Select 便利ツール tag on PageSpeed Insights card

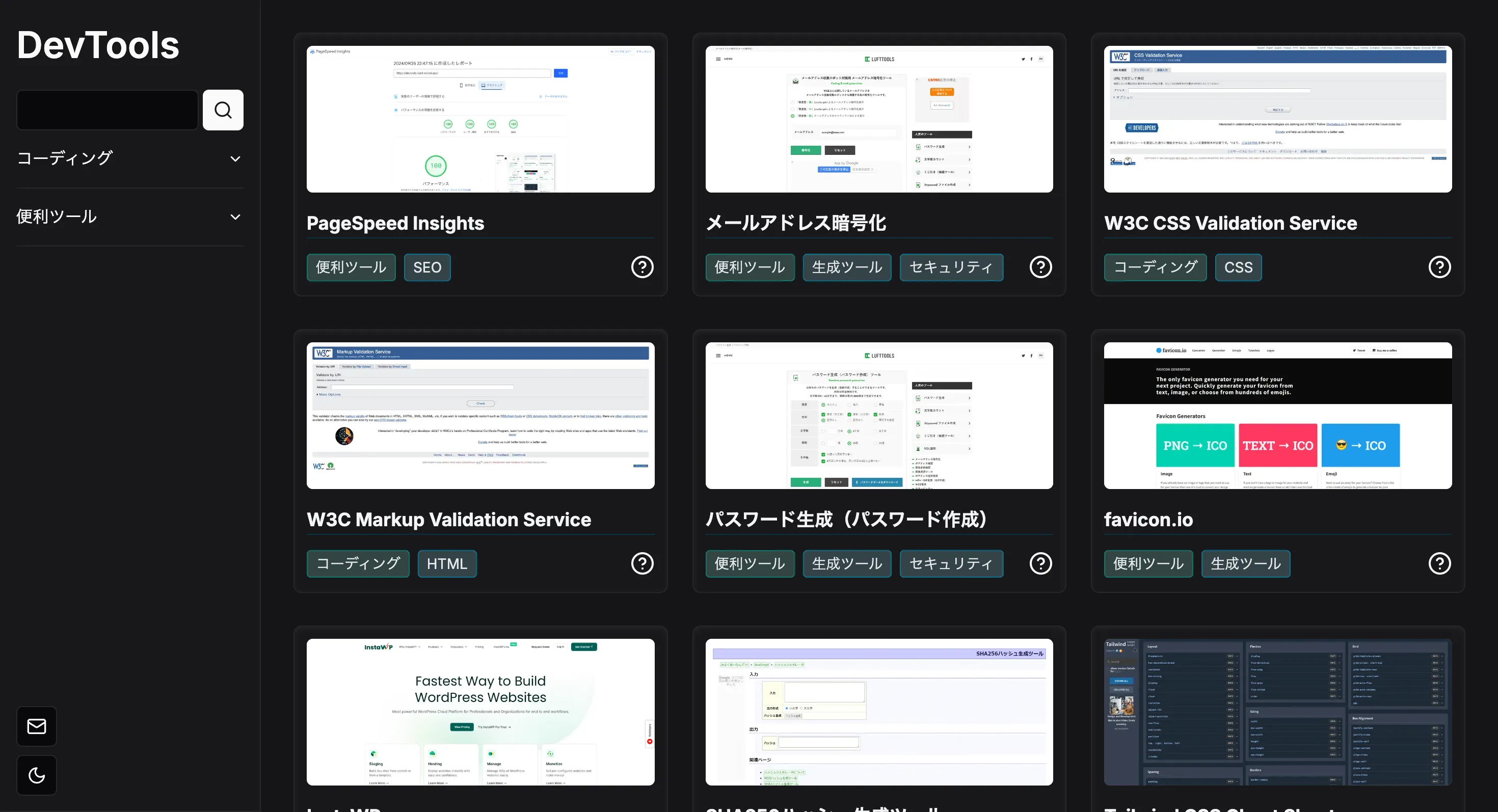click(x=351, y=267)
